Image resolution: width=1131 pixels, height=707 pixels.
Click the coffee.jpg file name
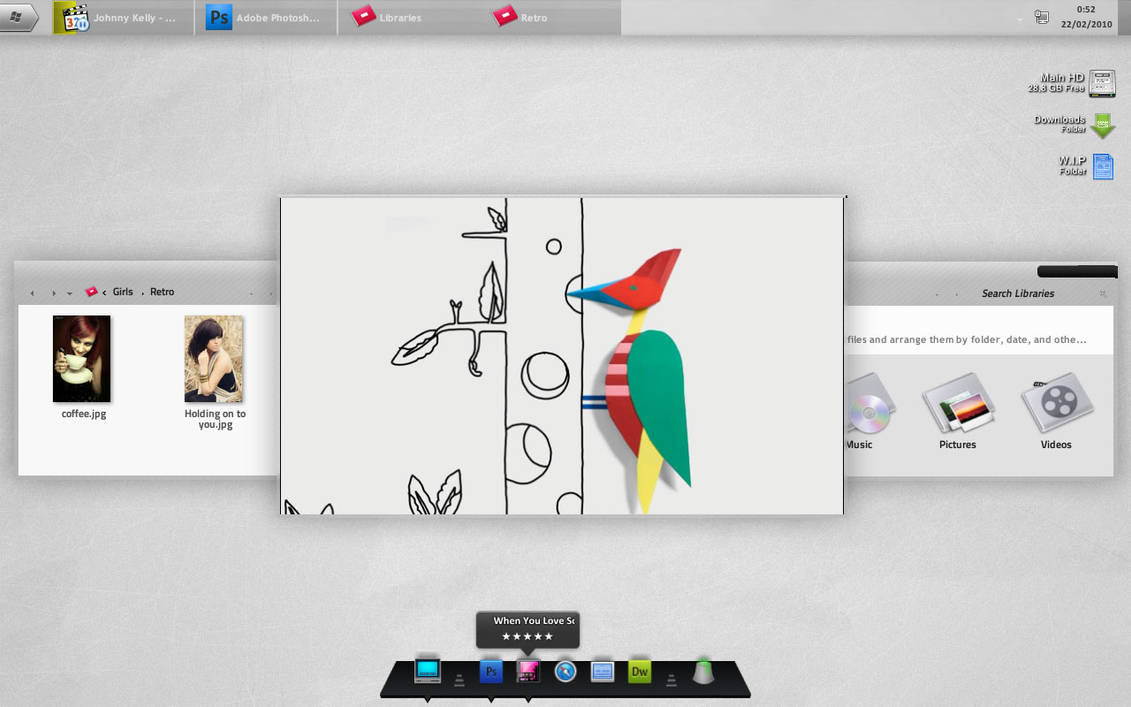click(x=84, y=414)
